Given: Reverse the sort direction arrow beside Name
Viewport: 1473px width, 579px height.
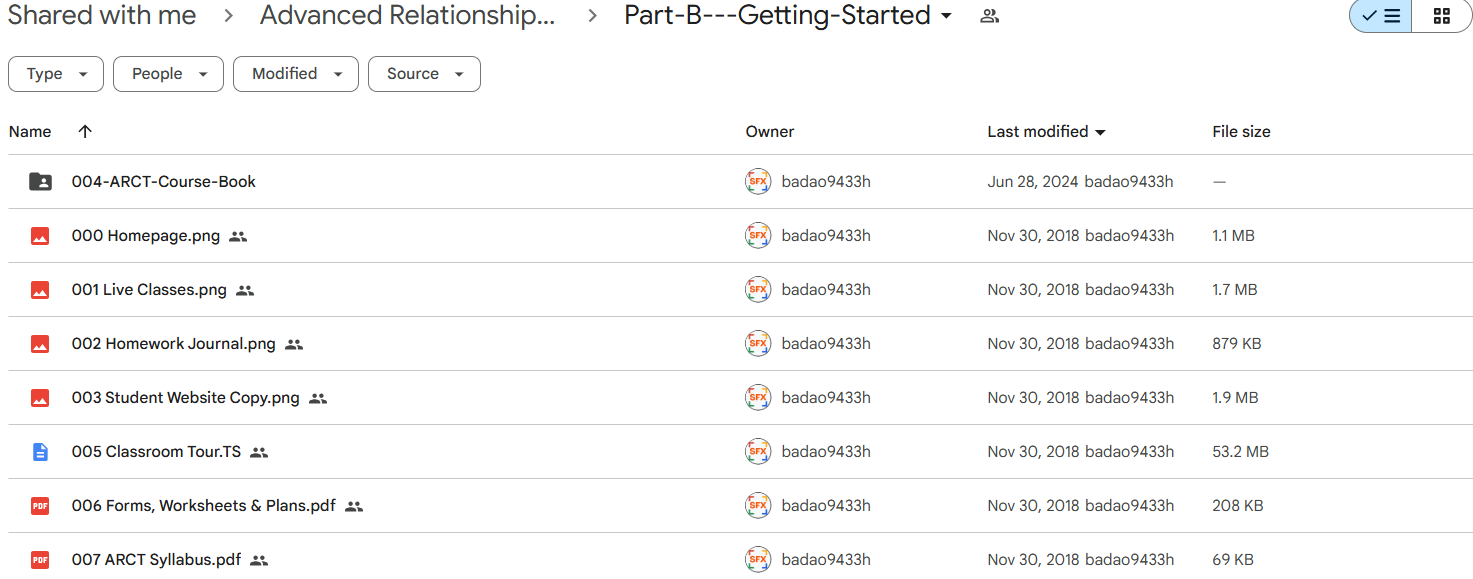Looking at the screenshot, I should 85,132.
